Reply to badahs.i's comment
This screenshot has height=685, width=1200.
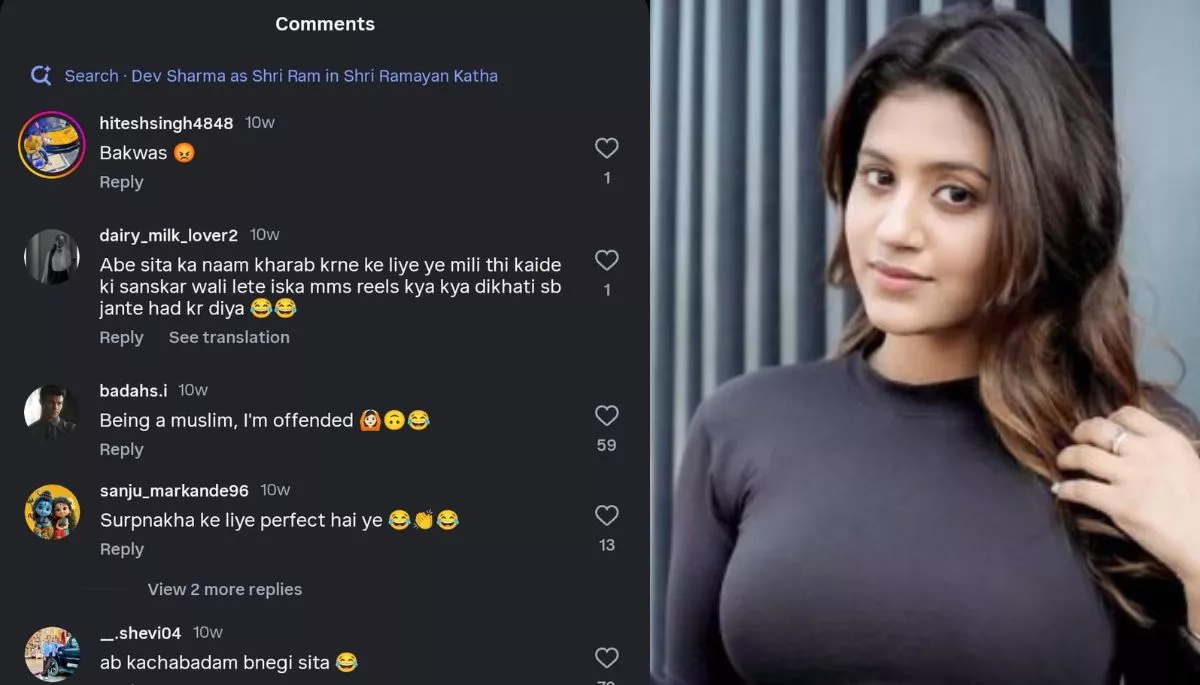click(121, 449)
